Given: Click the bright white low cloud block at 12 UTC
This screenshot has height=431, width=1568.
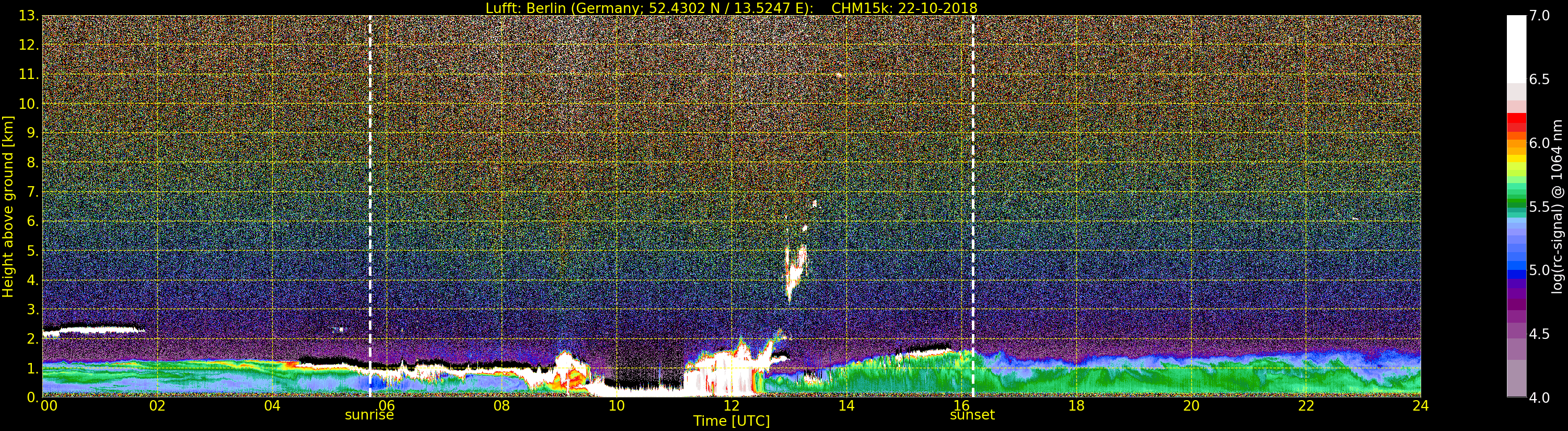Looking at the screenshot, I should pos(724,372).
